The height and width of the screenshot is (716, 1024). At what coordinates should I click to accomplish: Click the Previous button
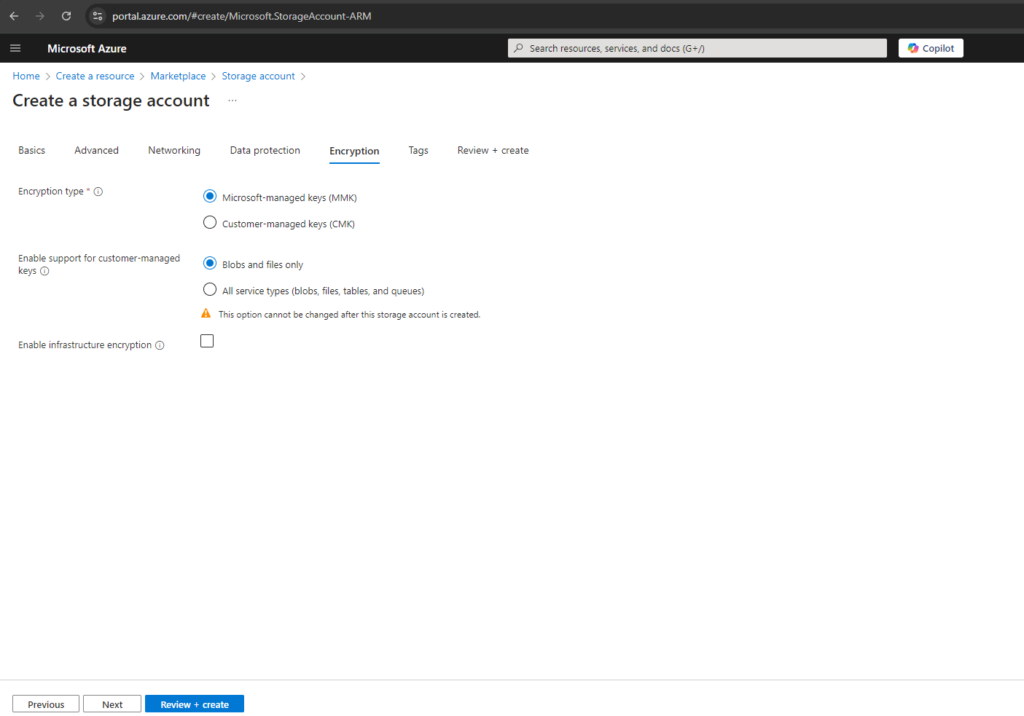point(46,704)
